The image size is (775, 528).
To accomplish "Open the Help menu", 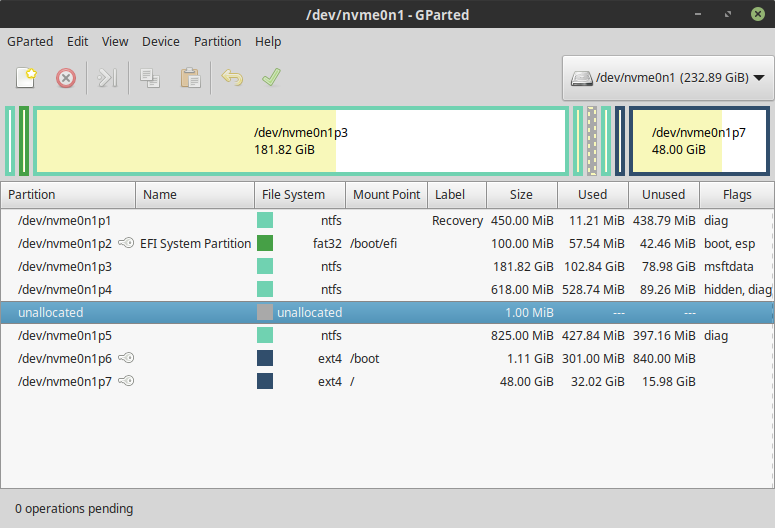I will 268,42.
